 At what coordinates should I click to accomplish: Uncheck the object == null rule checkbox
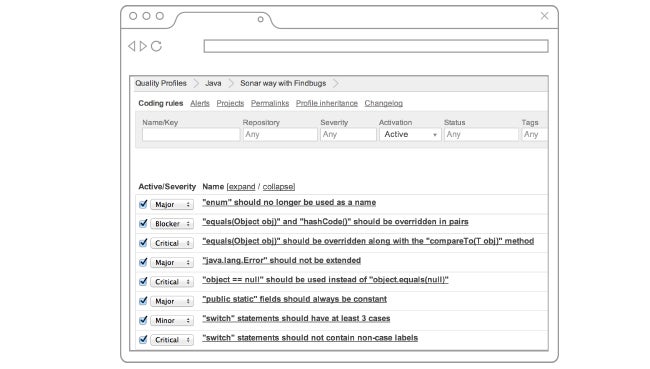[143, 282]
